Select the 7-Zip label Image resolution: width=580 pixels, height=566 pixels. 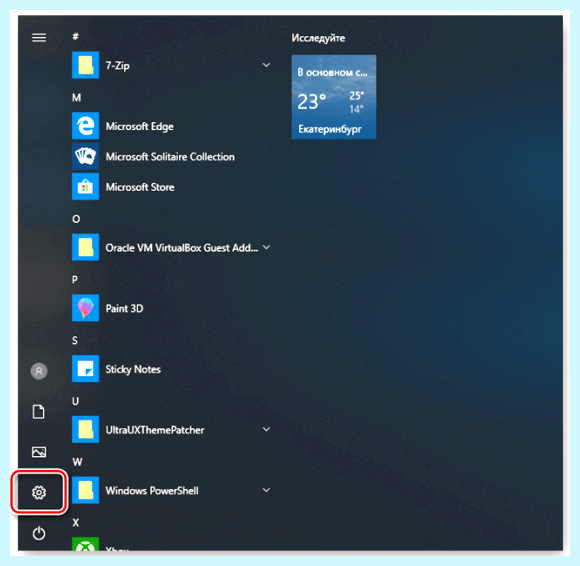tap(118, 66)
